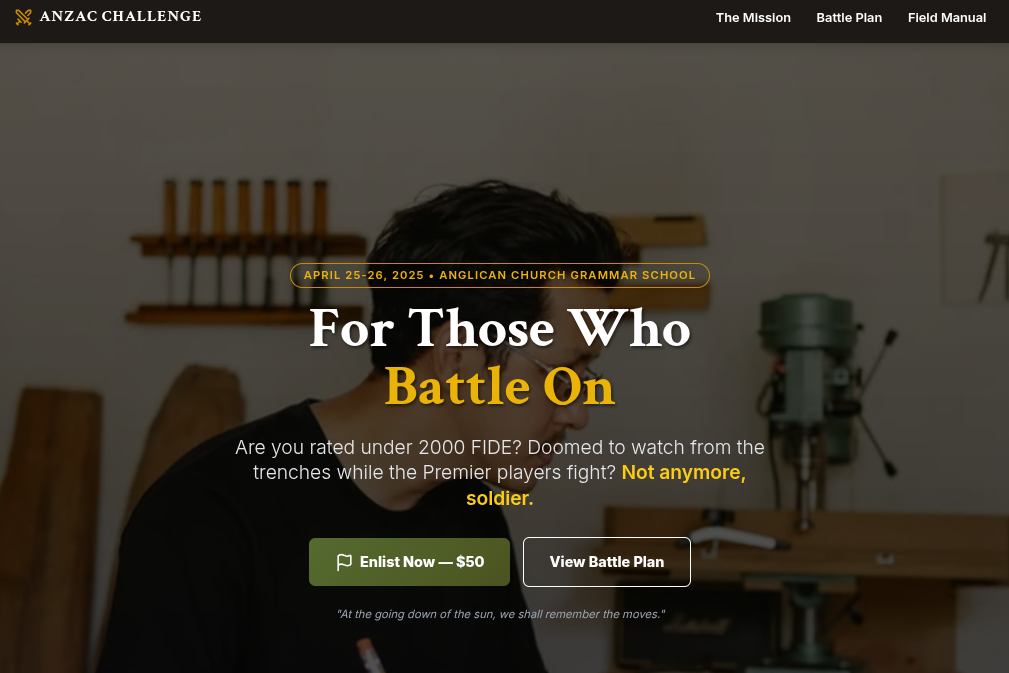Click the crossed swords logo icon
Image resolution: width=1009 pixels, height=673 pixels.
click(x=23, y=17)
